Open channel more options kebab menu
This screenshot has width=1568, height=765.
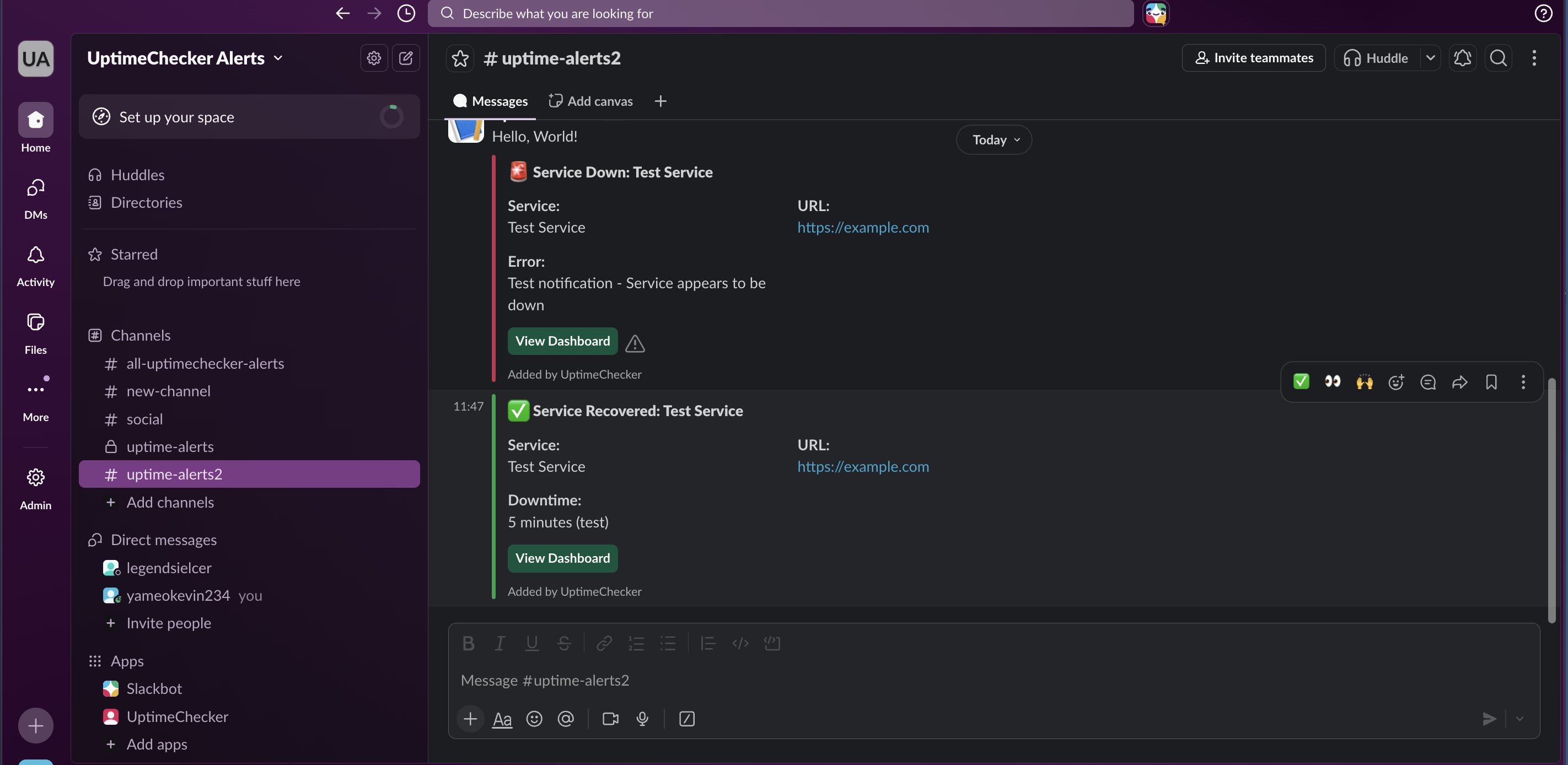pyautogui.click(x=1534, y=58)
